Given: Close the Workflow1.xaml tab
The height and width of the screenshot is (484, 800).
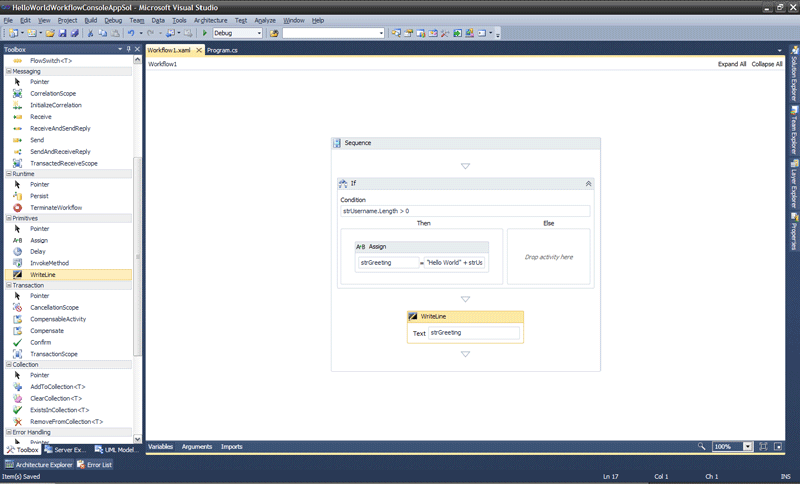Looking at the screenshot, I should [199, 50].
